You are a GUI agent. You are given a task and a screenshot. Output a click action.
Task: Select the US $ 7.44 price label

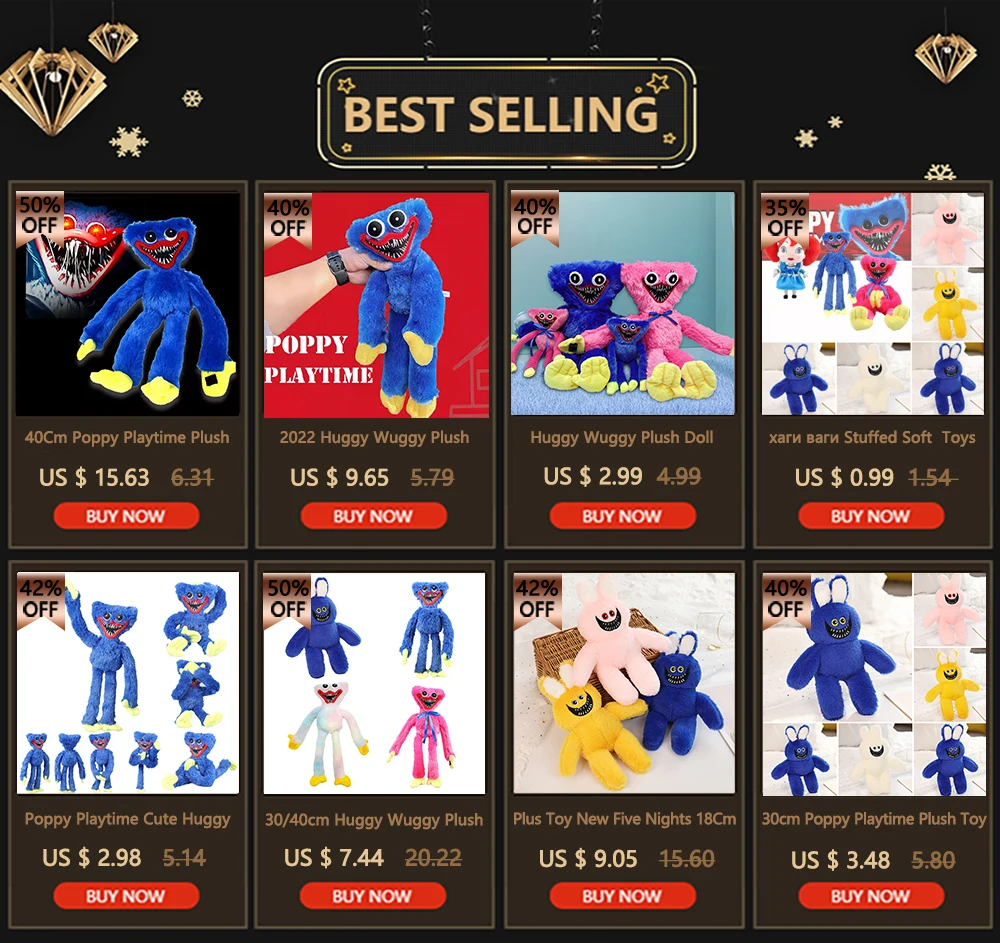click(334, 858)
